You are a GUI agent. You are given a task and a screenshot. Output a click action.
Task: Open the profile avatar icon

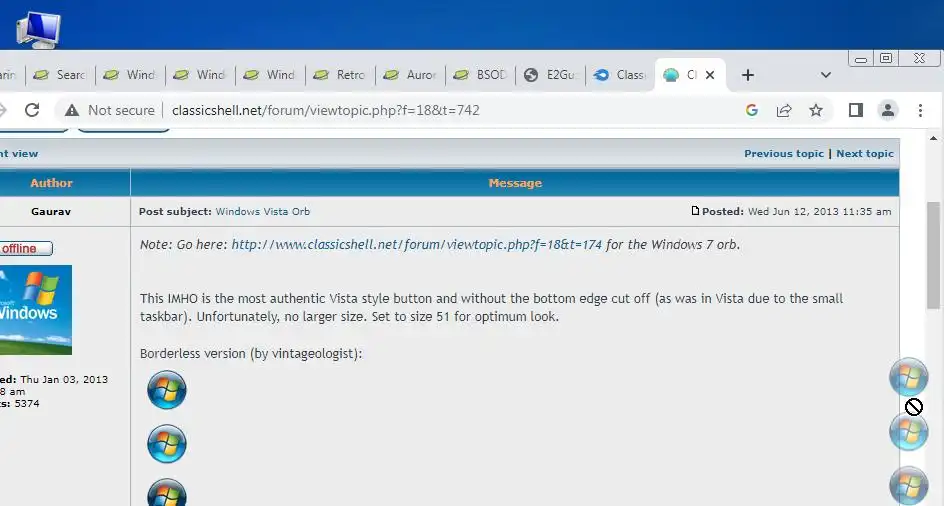pyautogui.click(x=887, y=110)
